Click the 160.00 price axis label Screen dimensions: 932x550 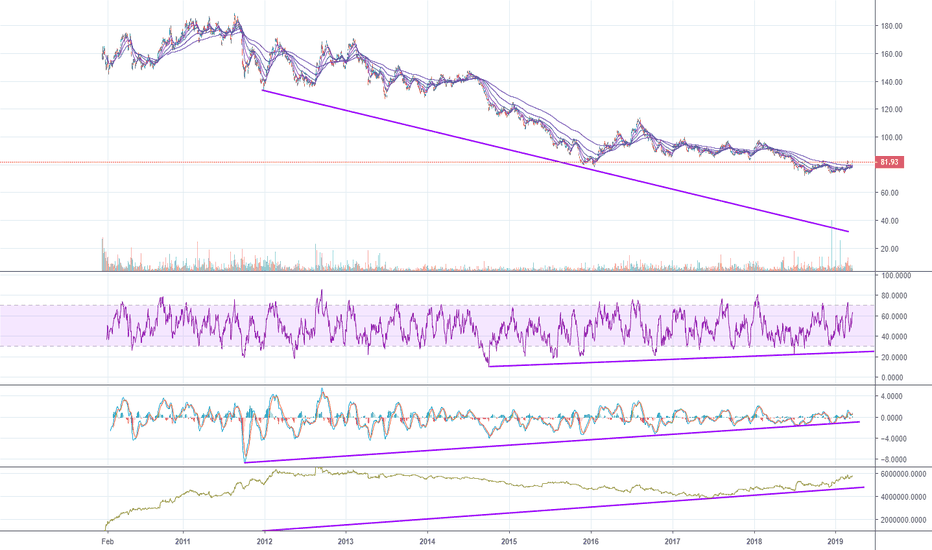892,54
